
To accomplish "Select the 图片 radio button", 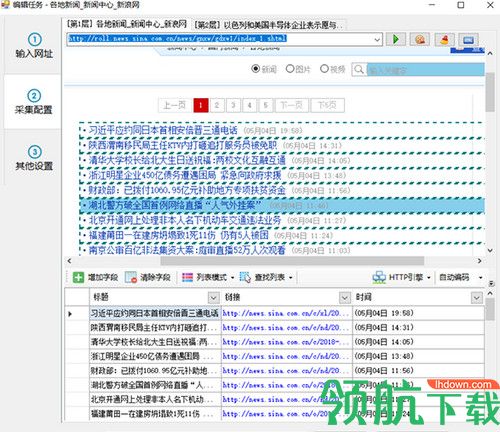I will click(x=290, y=69).
